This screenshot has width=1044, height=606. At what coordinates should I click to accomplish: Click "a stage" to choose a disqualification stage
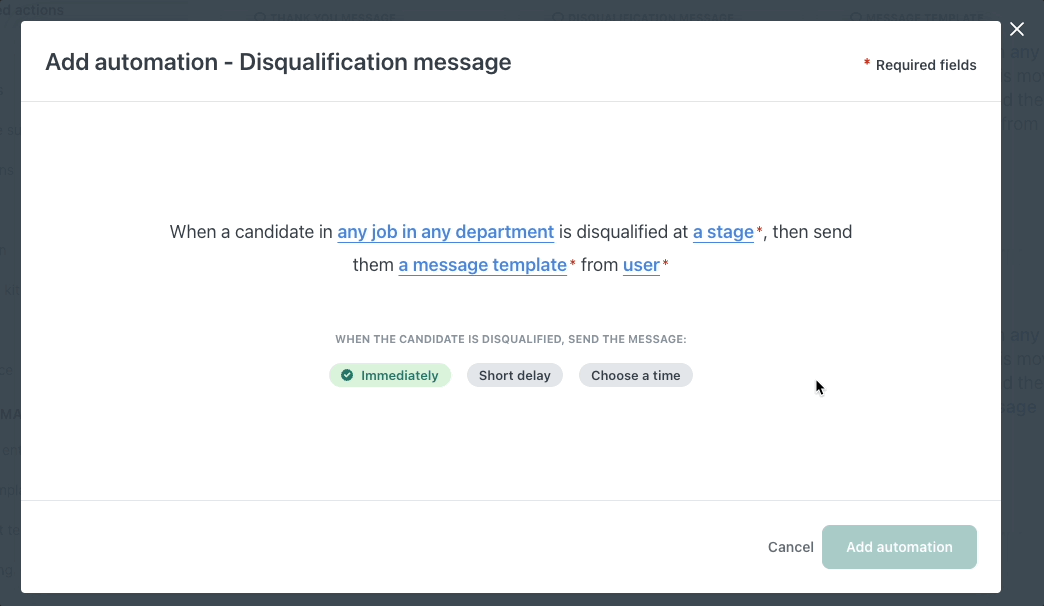pyautogui.click(x=723, y=232)
